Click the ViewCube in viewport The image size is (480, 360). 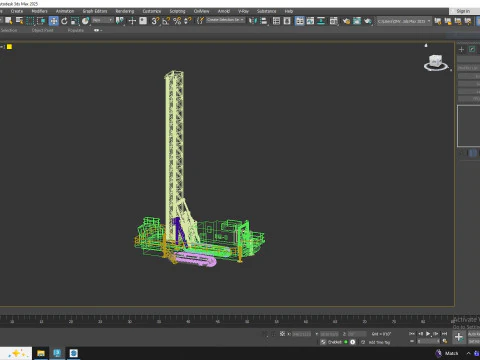[x=436, y=62]
